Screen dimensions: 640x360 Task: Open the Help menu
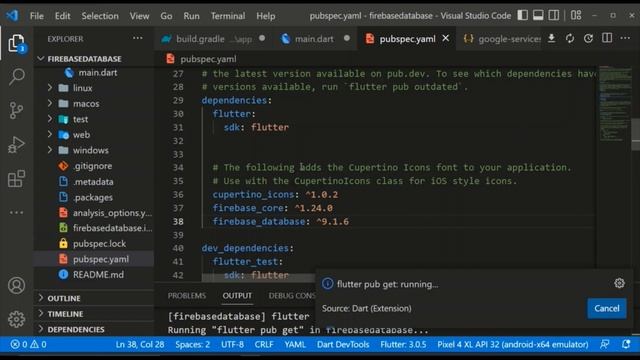pos(266,16)
